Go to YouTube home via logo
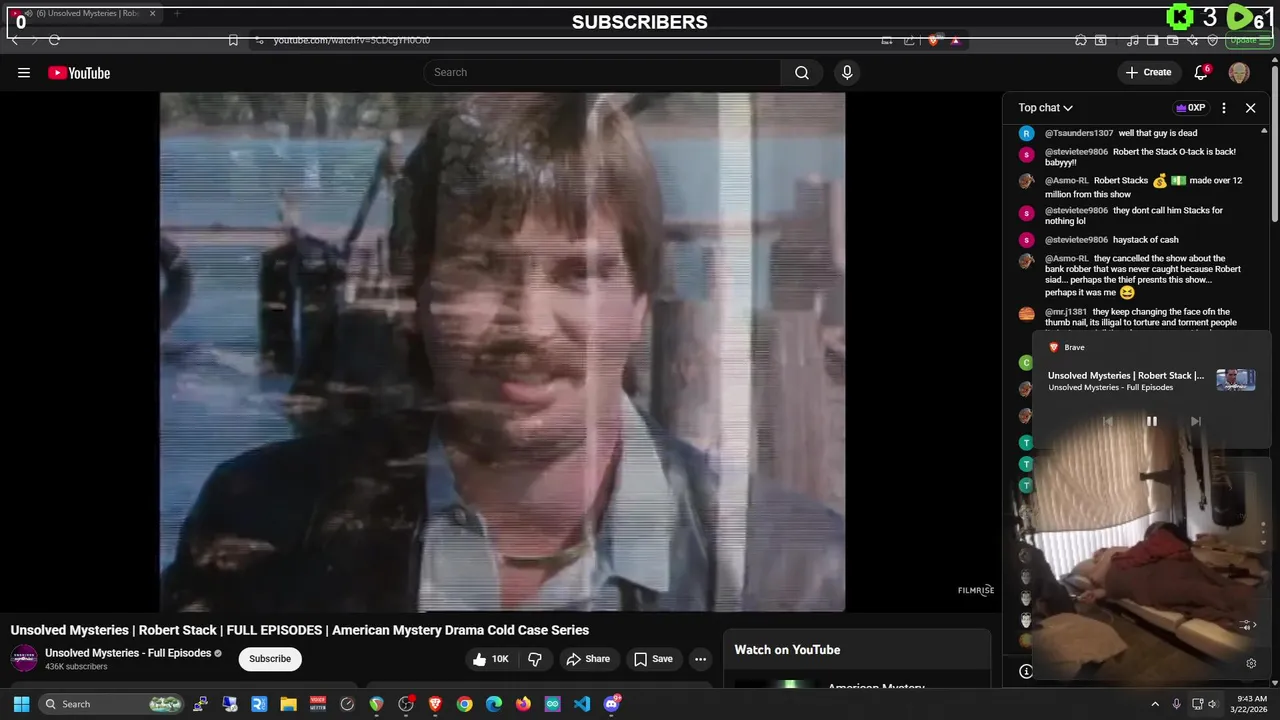 coord(79,73)
